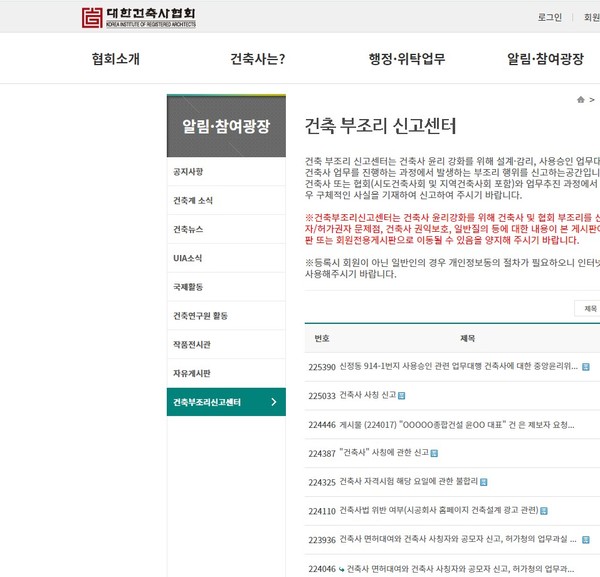600x577 pixels.
Task: Click attachment icon next to post 225390
Action: pyautogui.click(x=585, y=367)
